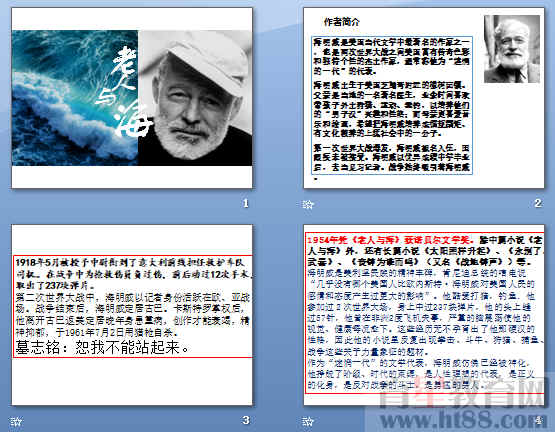Click the slide number 1 label
This screenshot has height=432, width=555.
pos(246,203)
